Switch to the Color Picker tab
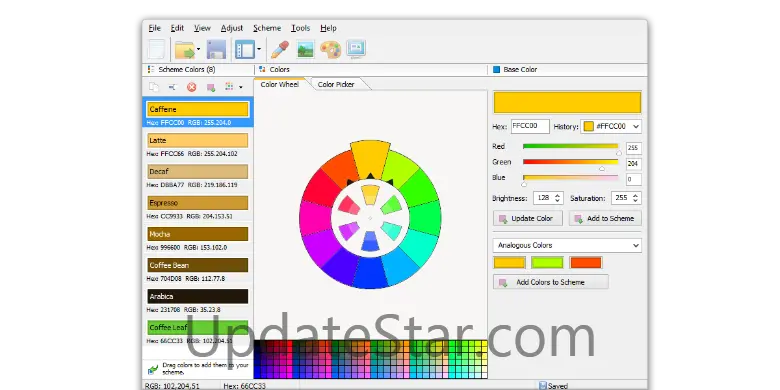This screenshot has width=780, height=390. point(336,85)
